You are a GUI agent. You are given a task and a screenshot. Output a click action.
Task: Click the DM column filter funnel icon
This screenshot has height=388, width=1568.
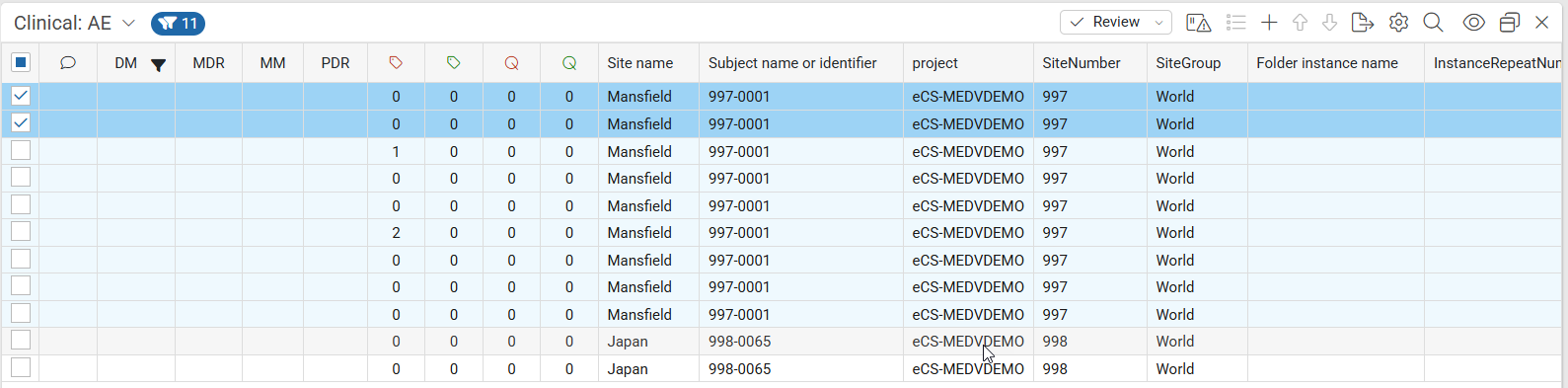tap(158, 65)
